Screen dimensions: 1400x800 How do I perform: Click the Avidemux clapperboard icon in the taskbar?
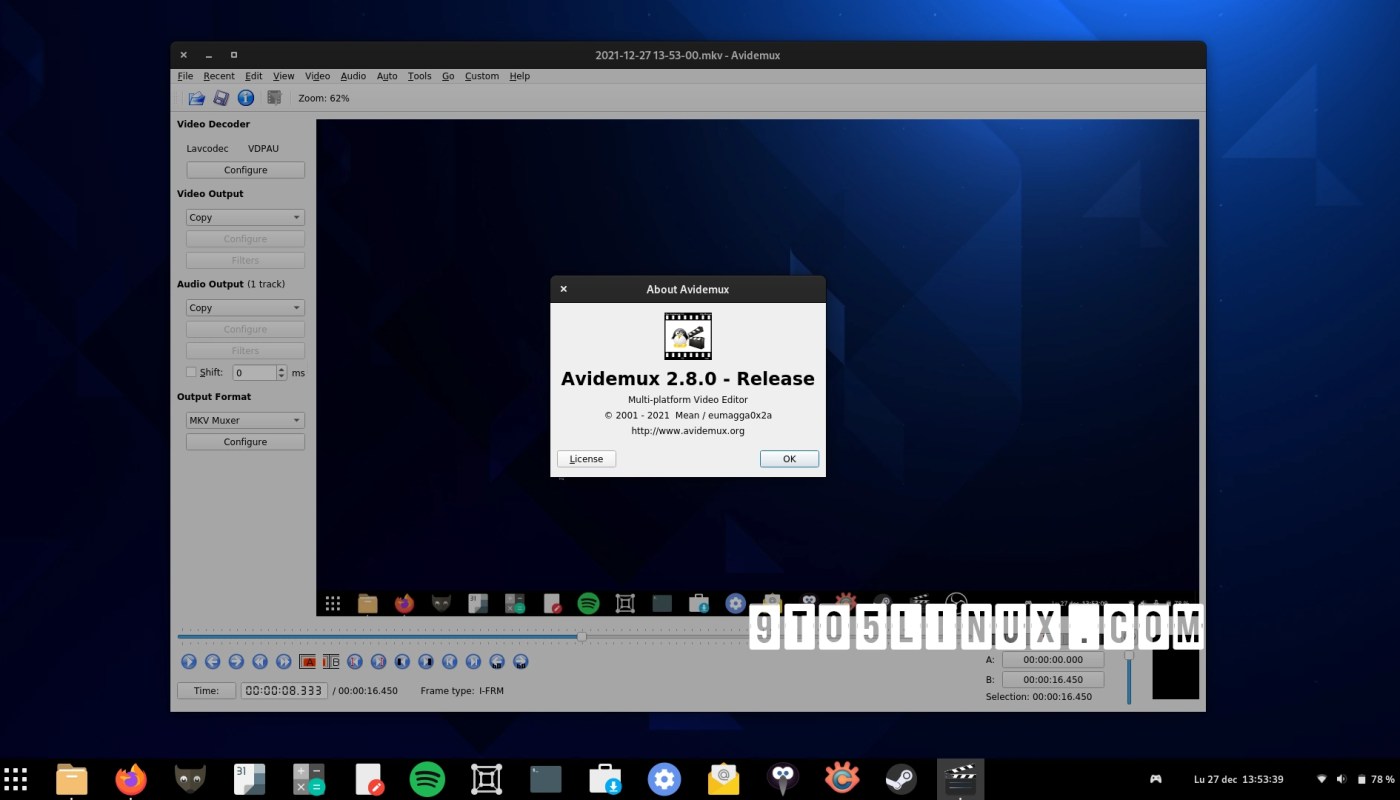point(961,779)
